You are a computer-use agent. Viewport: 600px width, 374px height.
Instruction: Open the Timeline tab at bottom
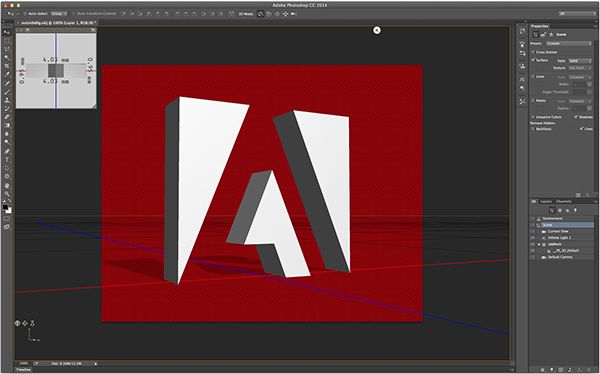pos(24,370)
